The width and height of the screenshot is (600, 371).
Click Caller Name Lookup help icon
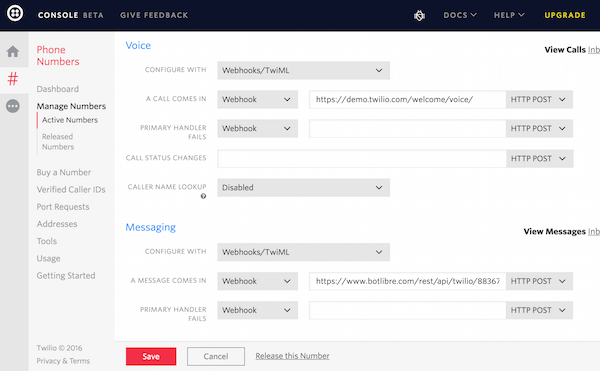(203, 196)
